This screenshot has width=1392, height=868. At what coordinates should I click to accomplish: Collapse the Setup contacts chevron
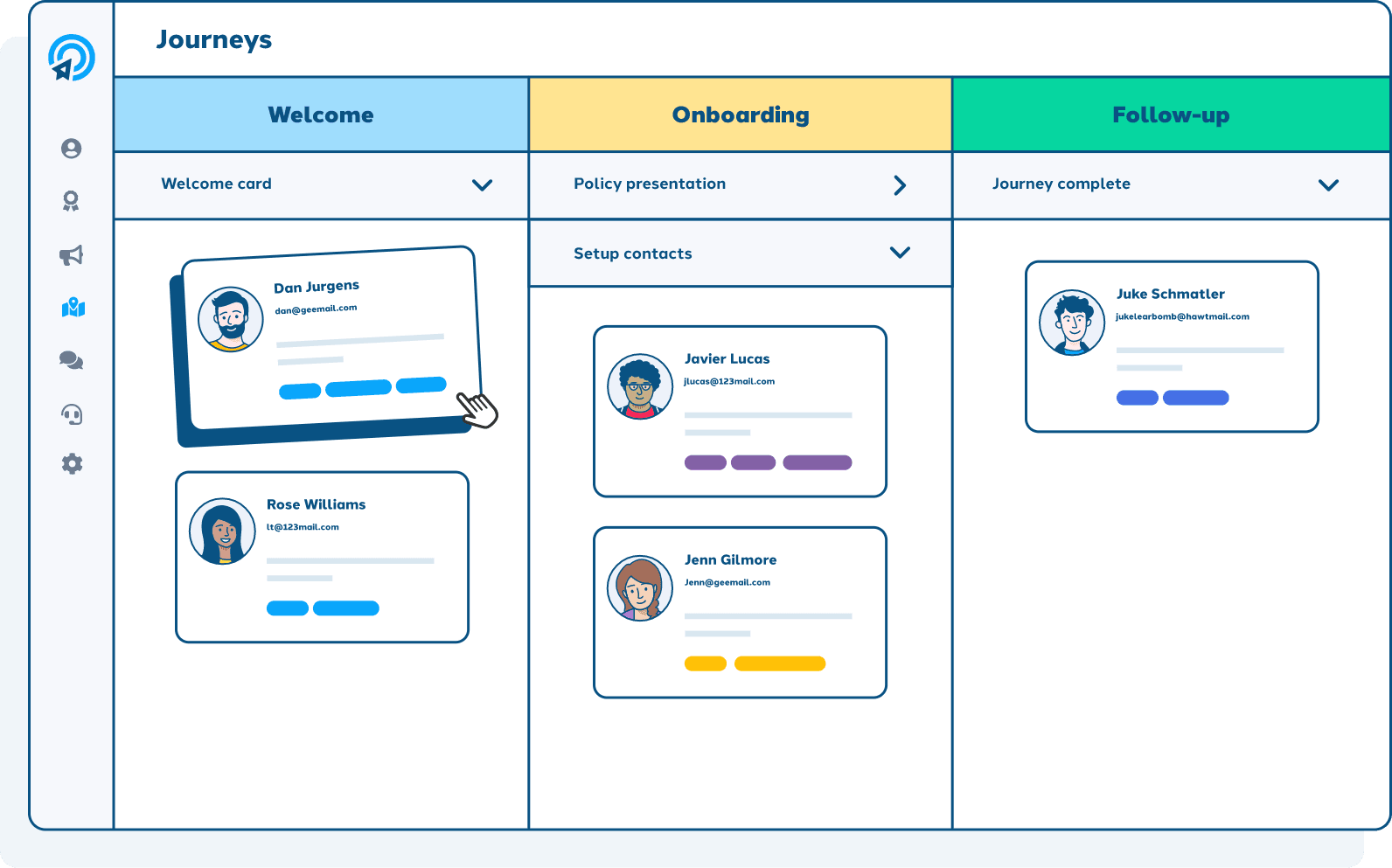[900, 253]
